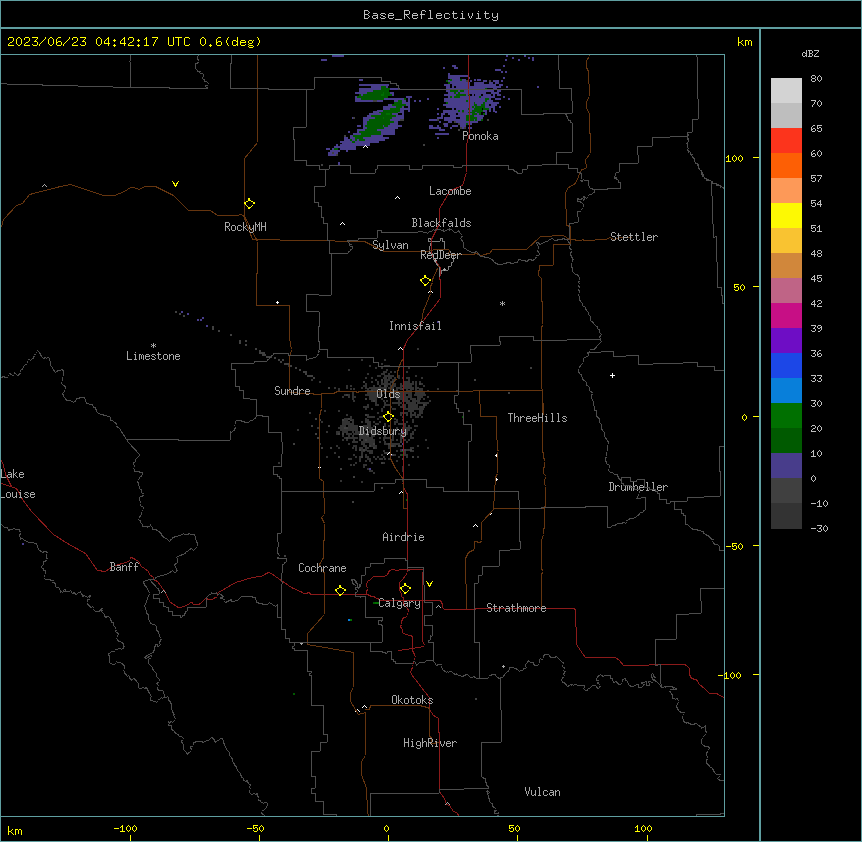Screen dimensions: 862x842
Task: Click the Ponoka city label
Action: 480,136
